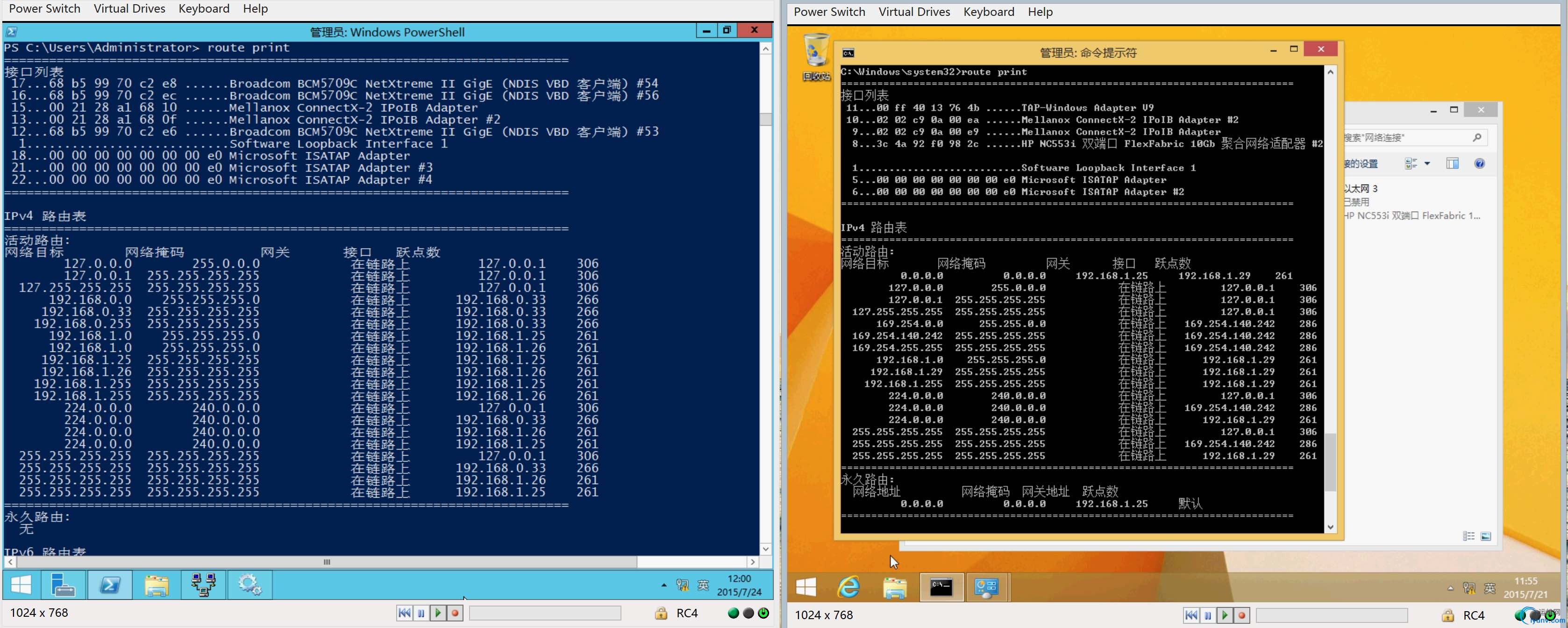Click encryption lock icon in right console
The image size is (1568, 628).
pos(1448,616)
